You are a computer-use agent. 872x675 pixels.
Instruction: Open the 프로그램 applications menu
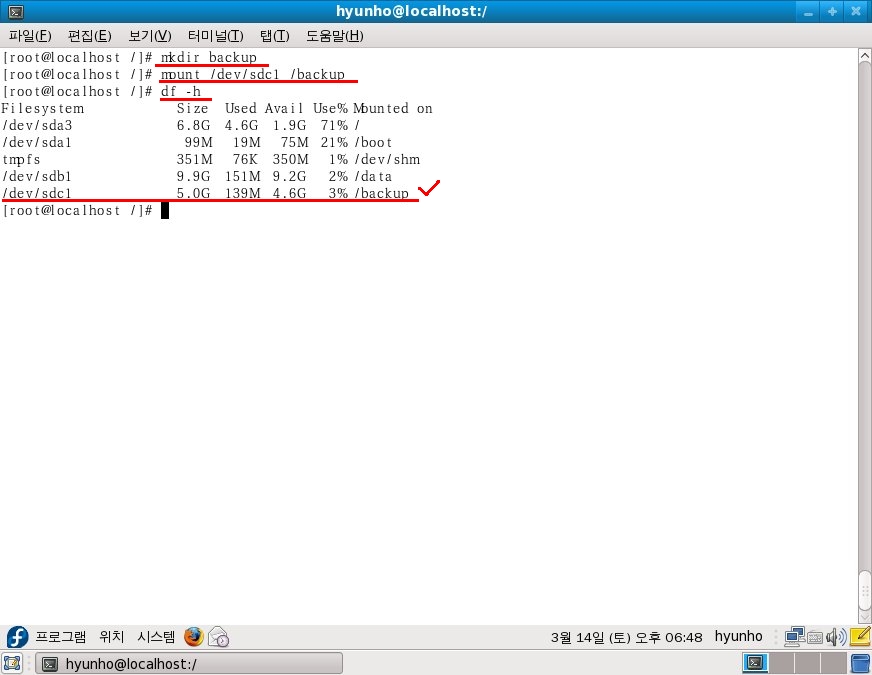61,637
